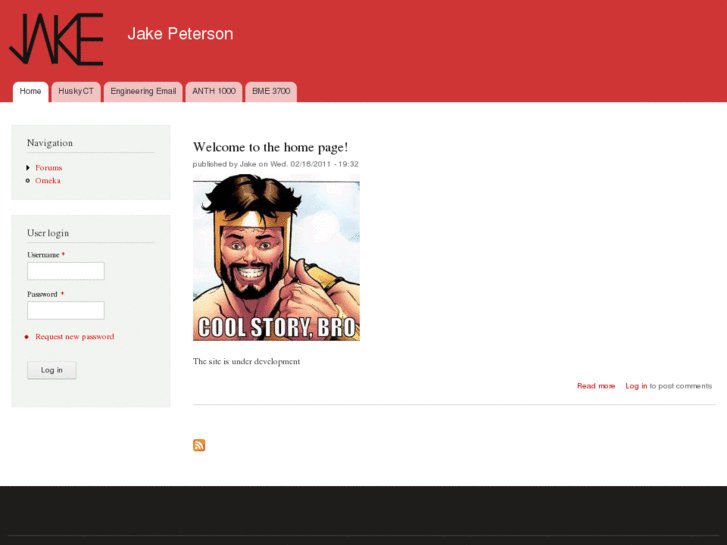The width and height of the screenshot is (727, 545).
Task: Expand the Forums arrow in Navigation
Action: (x=28, y=167)
